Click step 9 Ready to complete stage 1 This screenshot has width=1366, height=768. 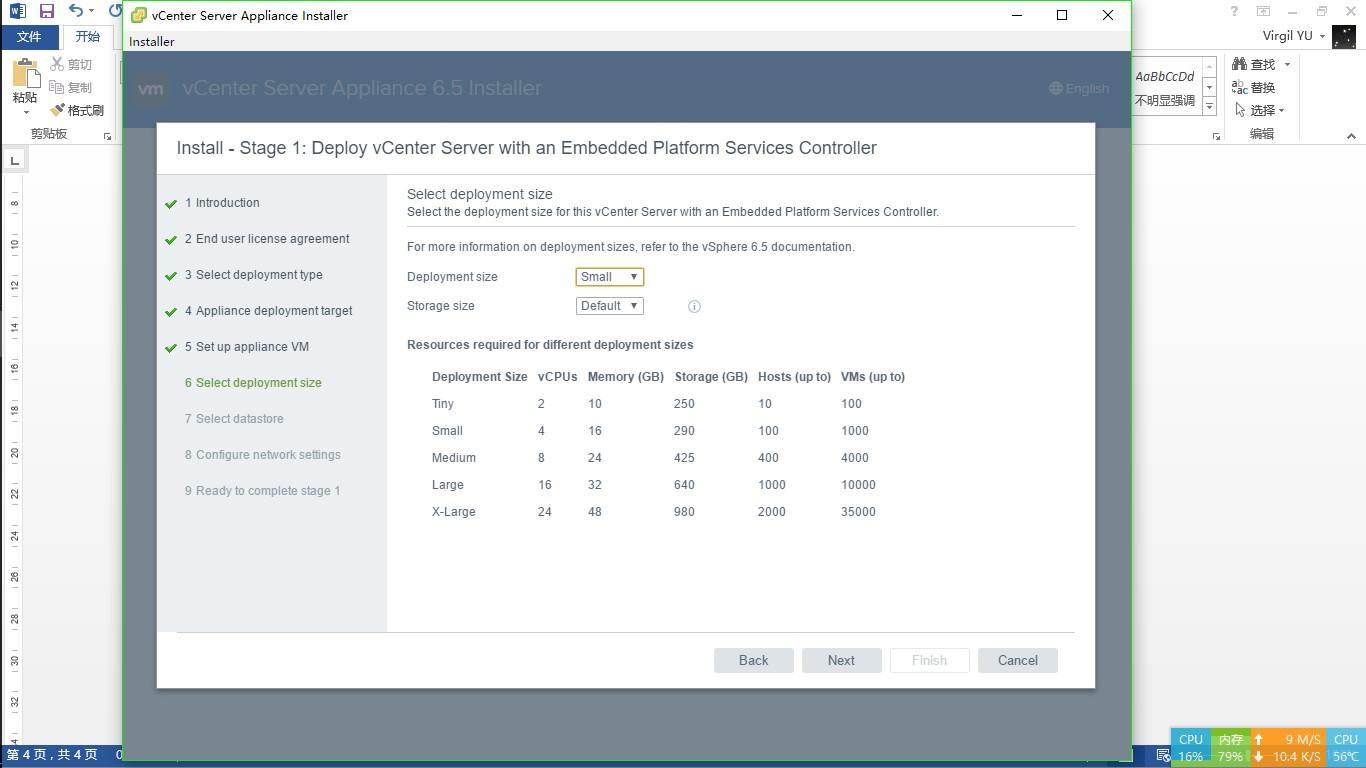click(x=263, y=491)
